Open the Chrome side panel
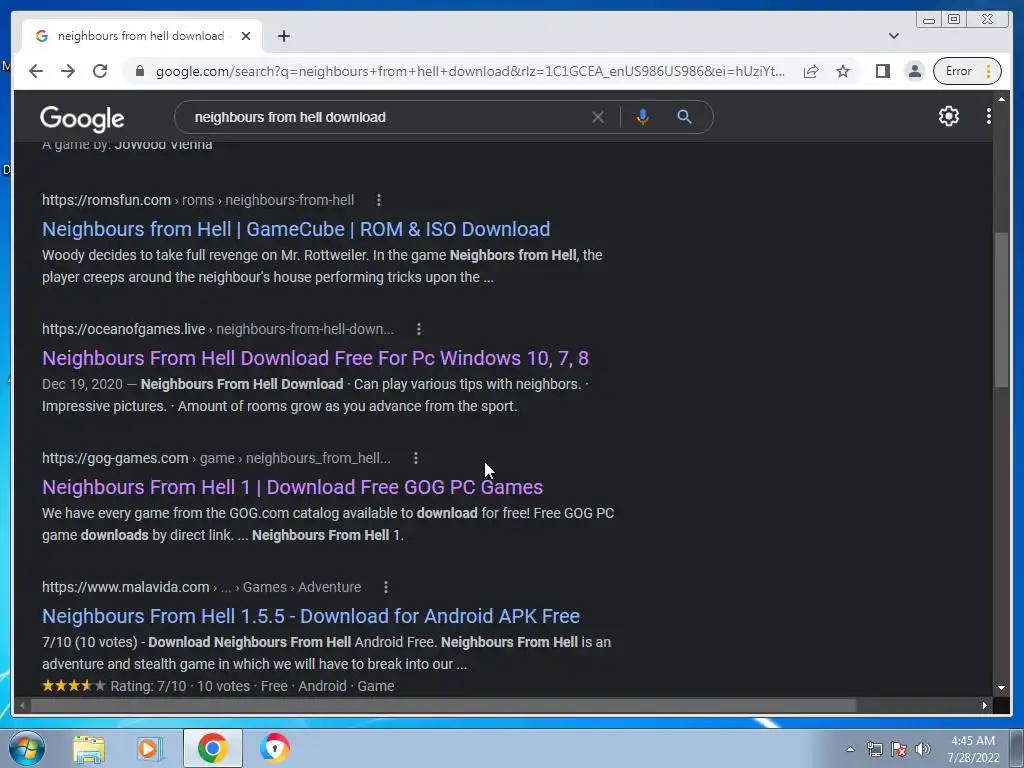This screenshot has width=1024, height=768. click(x=882, y=71)
